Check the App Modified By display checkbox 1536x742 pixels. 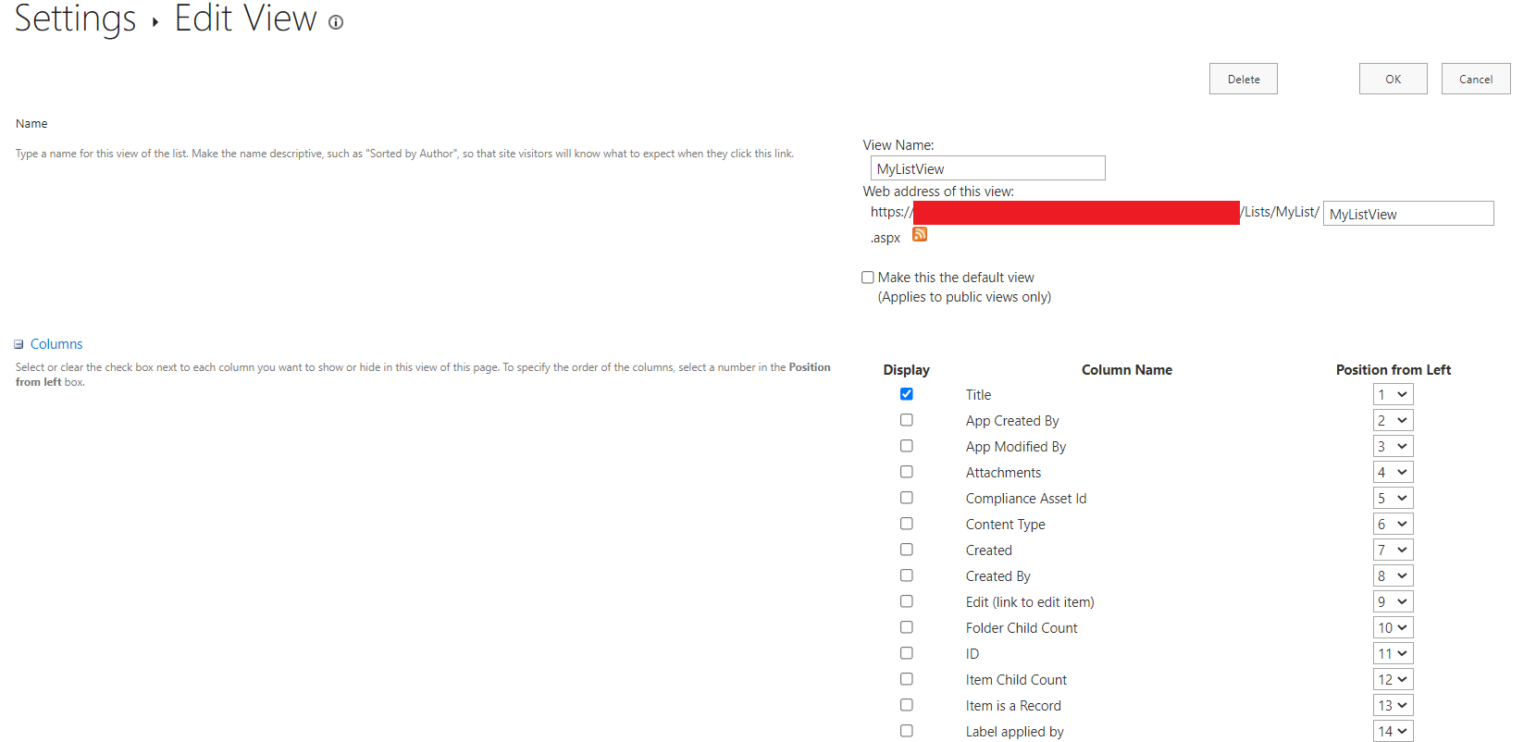click(x=907, y=446)
